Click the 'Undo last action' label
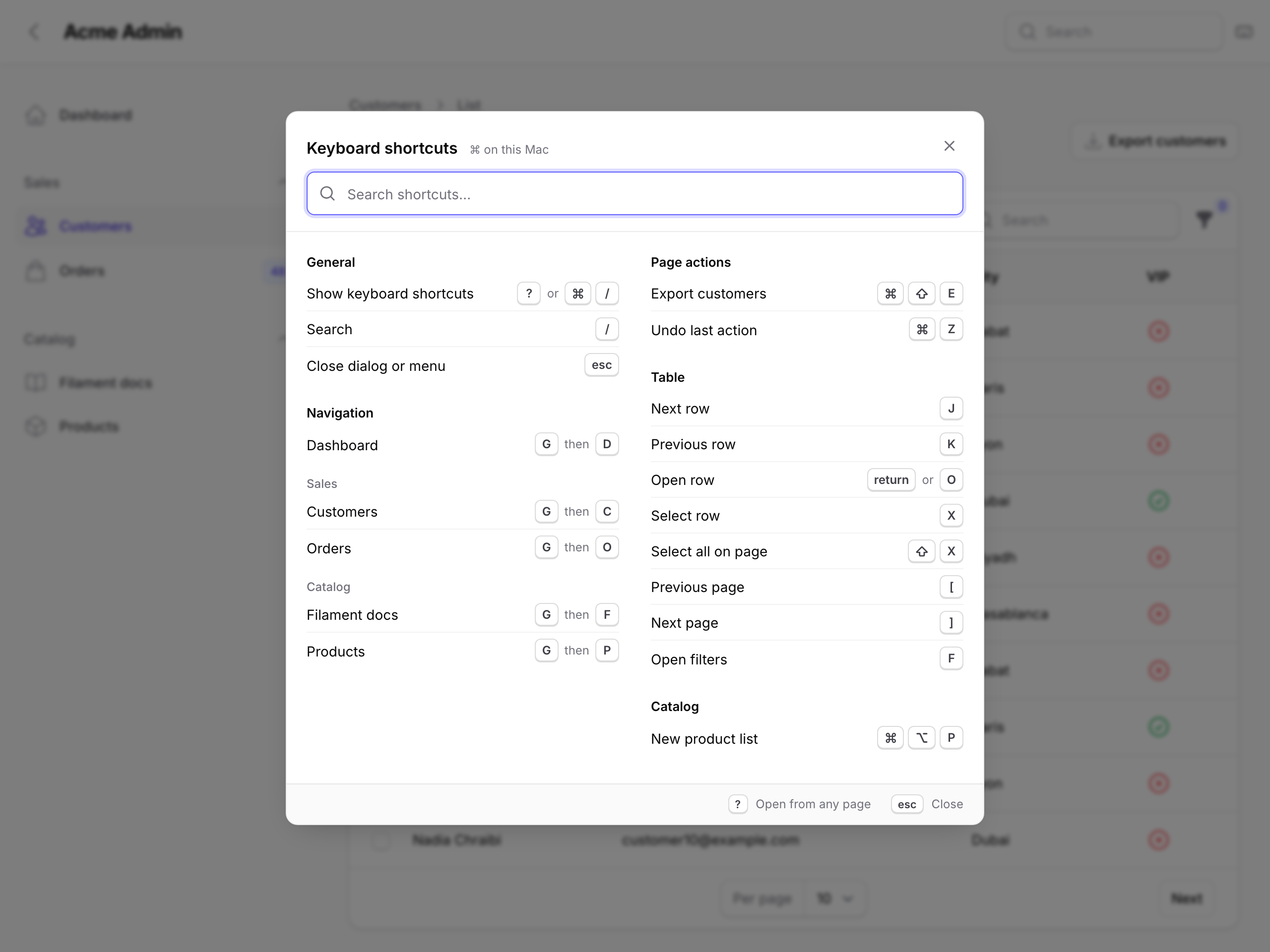 [704, 331]
